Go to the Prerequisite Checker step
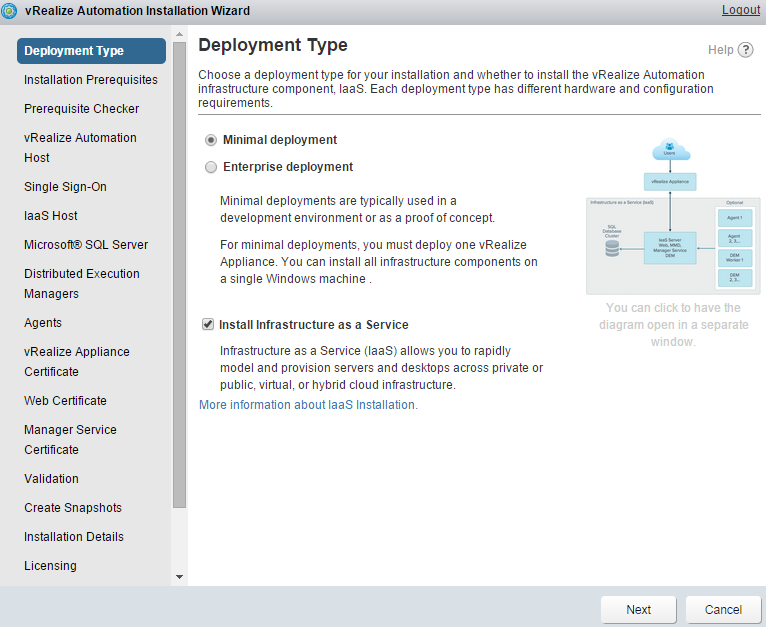 82,109
